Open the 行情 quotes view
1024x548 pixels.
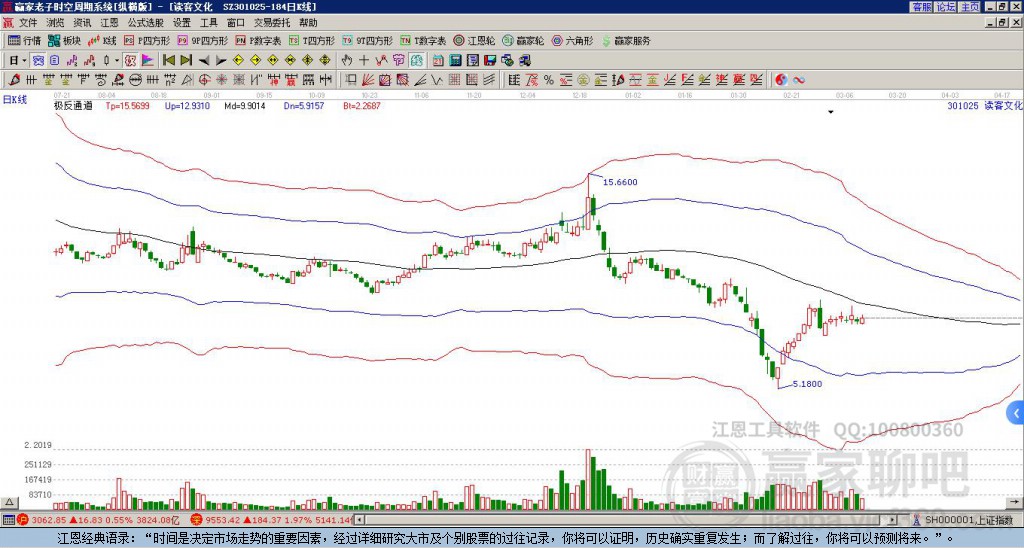25,40
